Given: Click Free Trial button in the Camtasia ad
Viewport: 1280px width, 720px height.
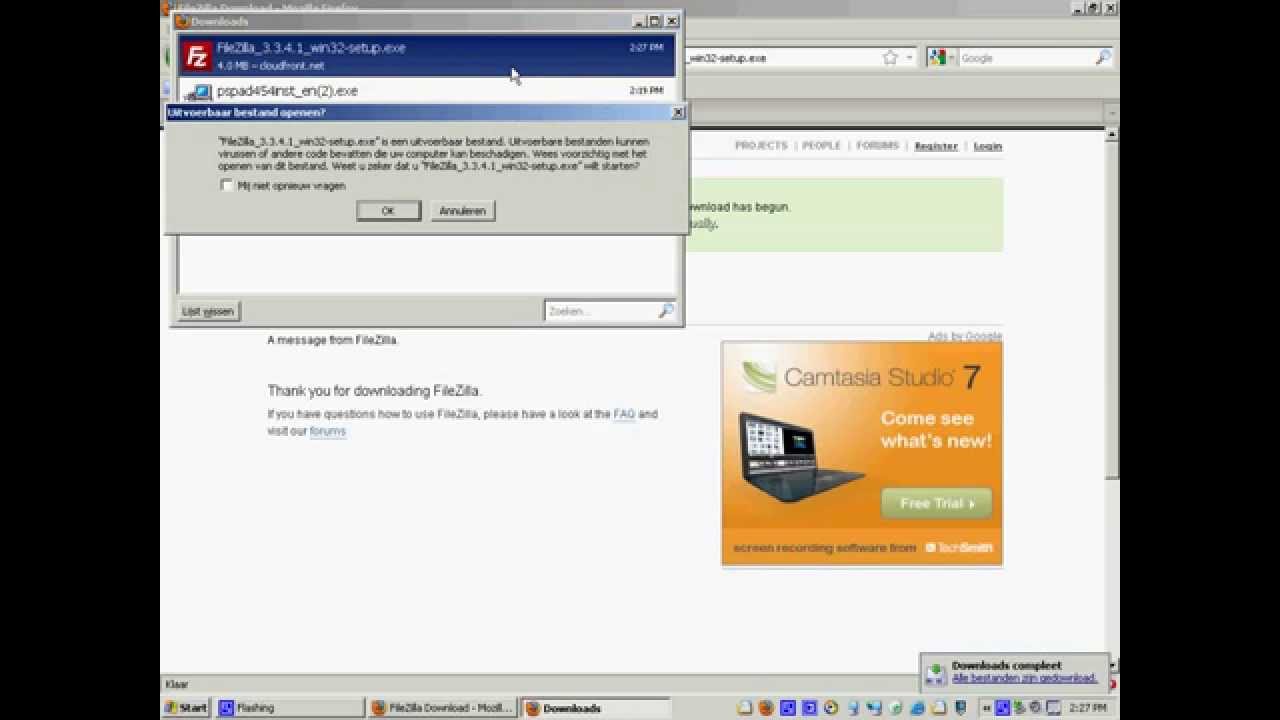Looking at the screenshot, I should click(x=936, y=504).
